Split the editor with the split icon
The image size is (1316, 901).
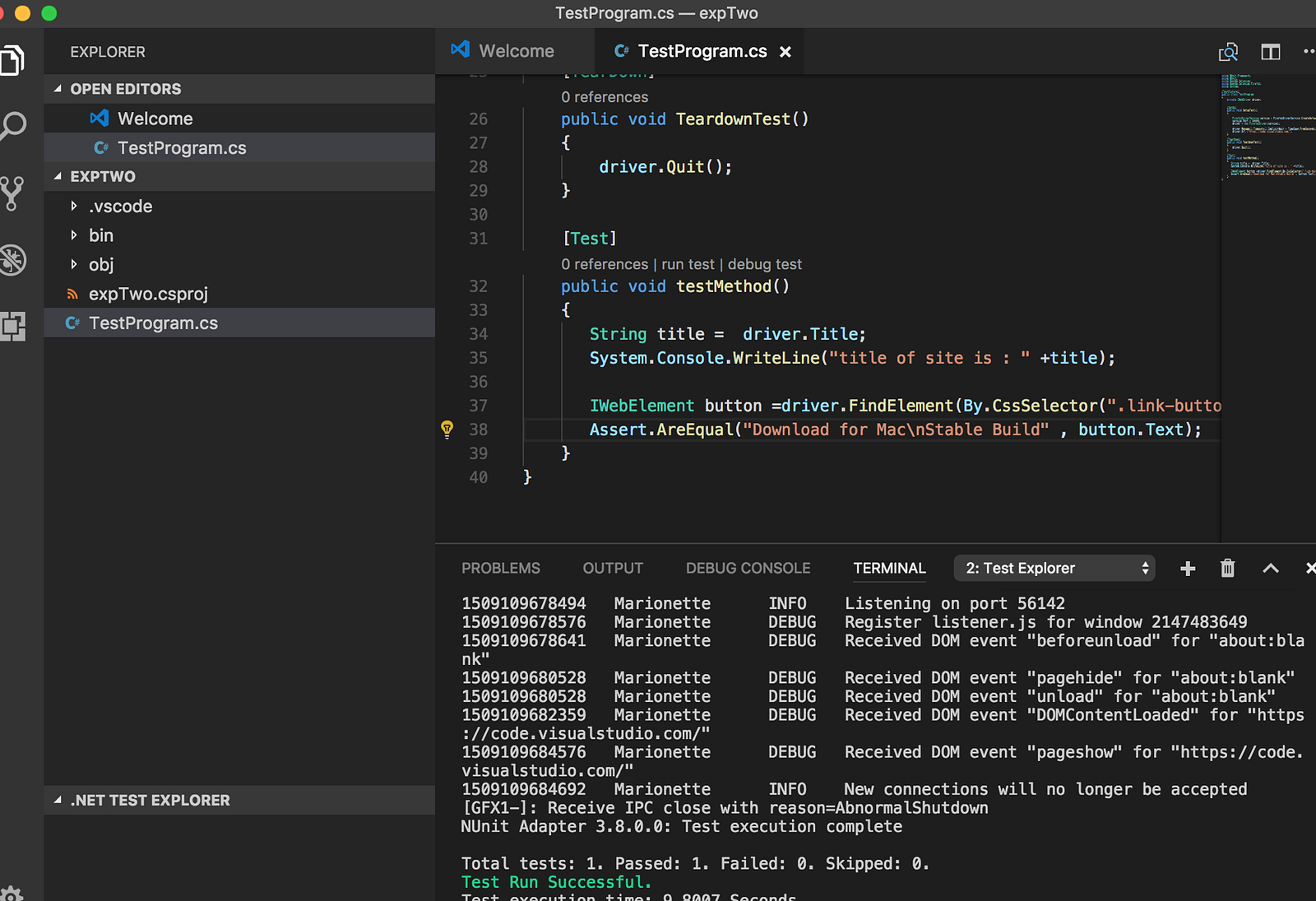(1271, 52)
